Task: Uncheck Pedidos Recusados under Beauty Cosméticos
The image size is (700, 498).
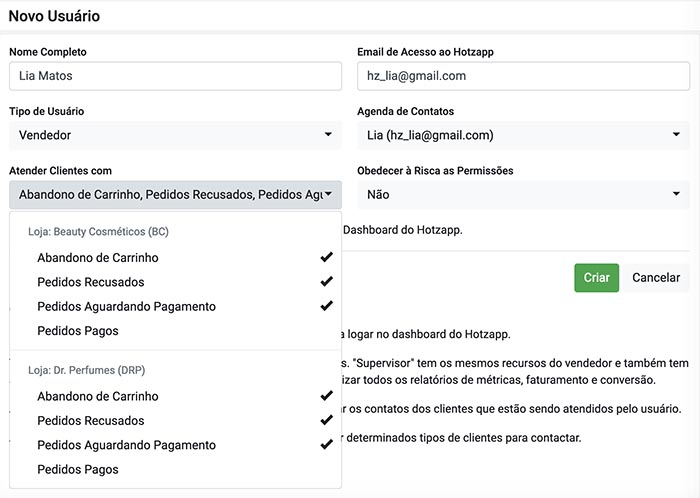Action: click(x=175, y=282)
